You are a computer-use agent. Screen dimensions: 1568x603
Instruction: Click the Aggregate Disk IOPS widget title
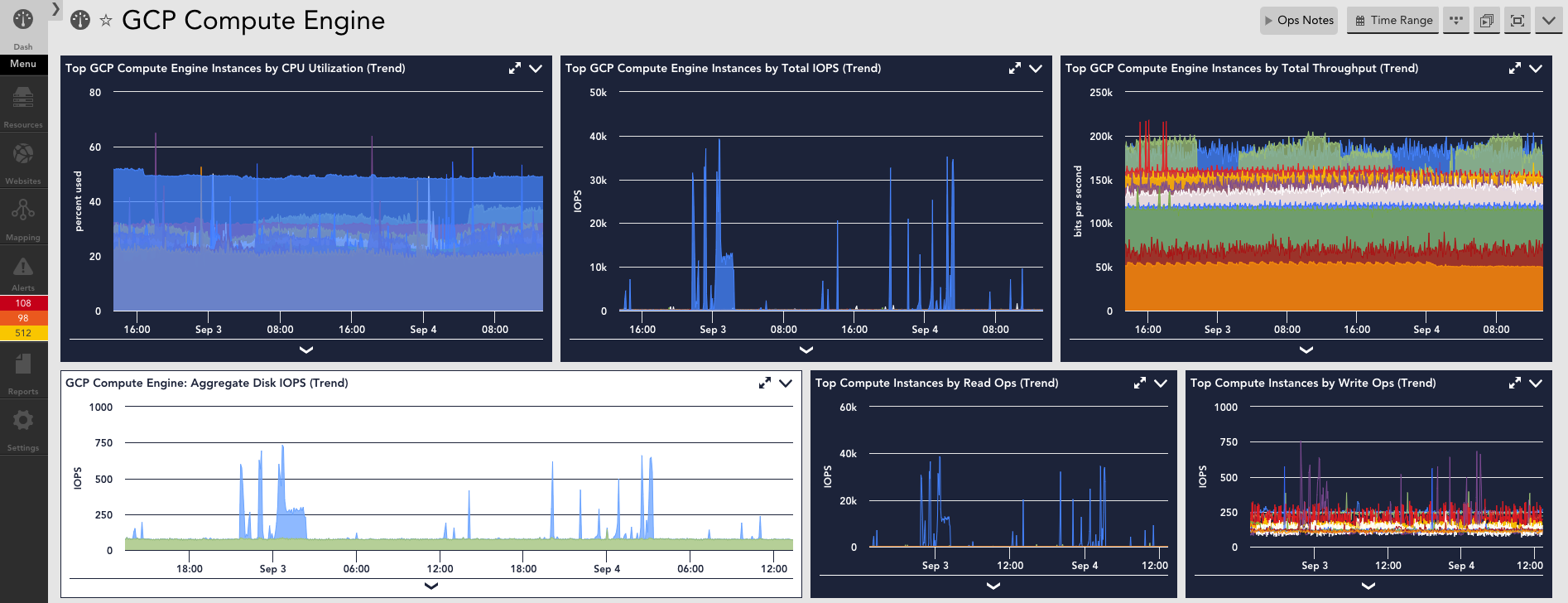tap(207, 384)
